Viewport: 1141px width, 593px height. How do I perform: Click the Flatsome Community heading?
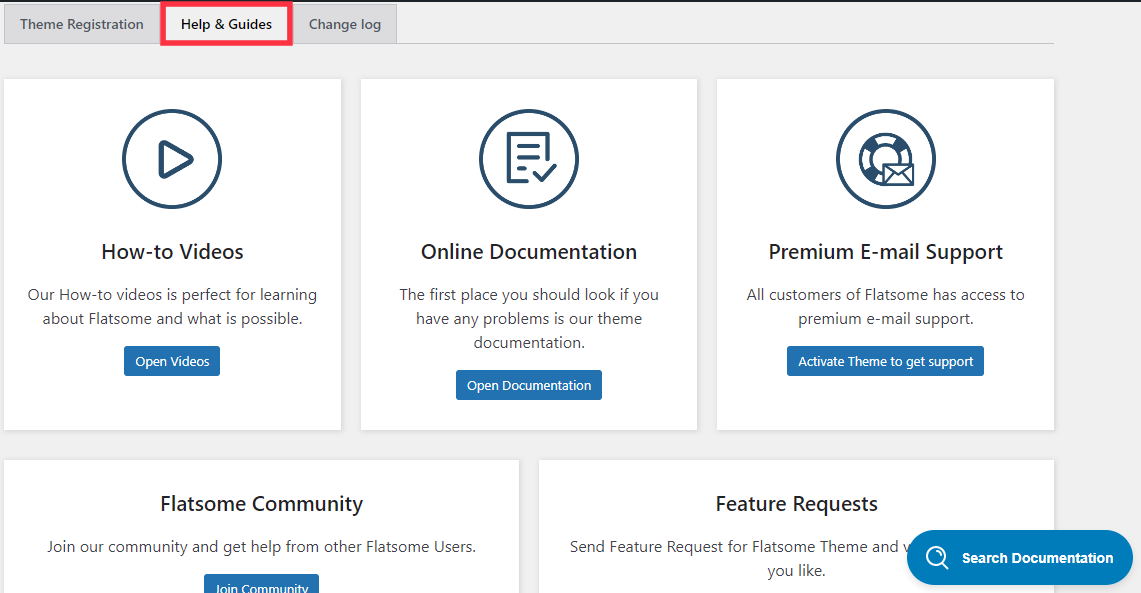coord(262,504)
